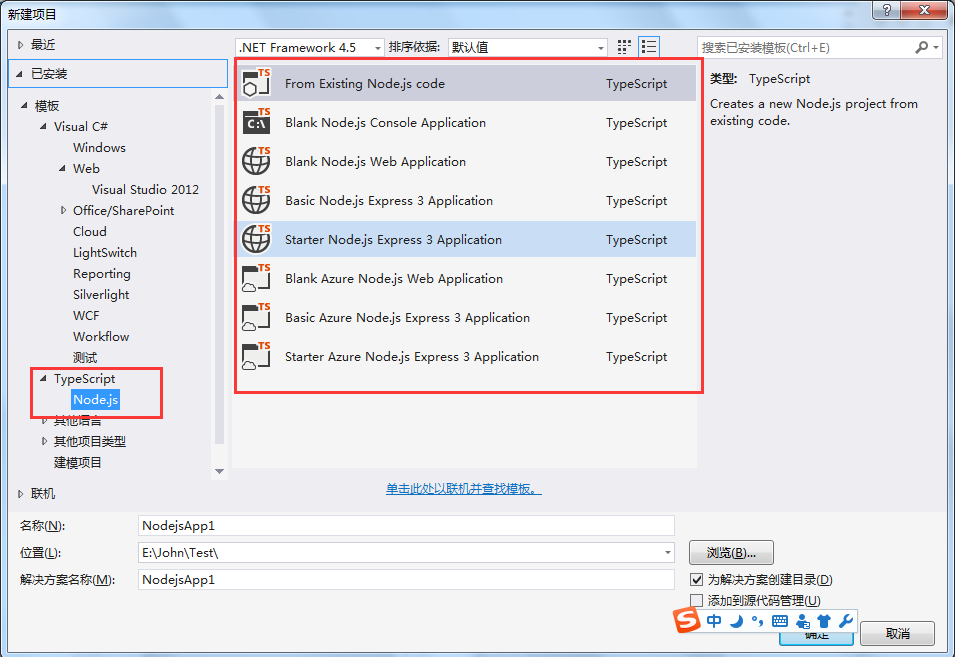Select the Blank Node.js Console Application icon
The image size is (955, 657).
(257, 123)
